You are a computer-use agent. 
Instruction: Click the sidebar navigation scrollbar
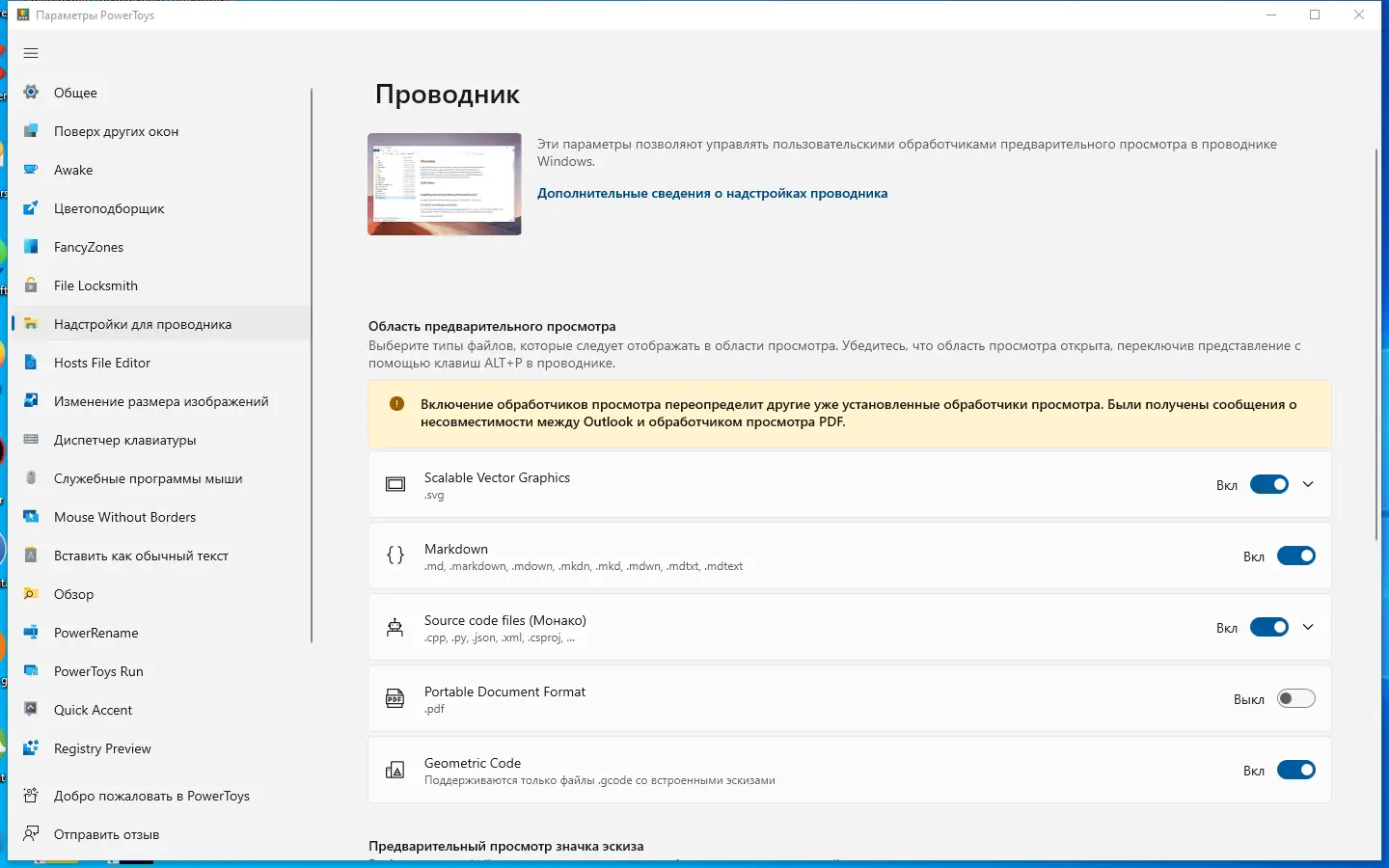(x=312, y=365)
